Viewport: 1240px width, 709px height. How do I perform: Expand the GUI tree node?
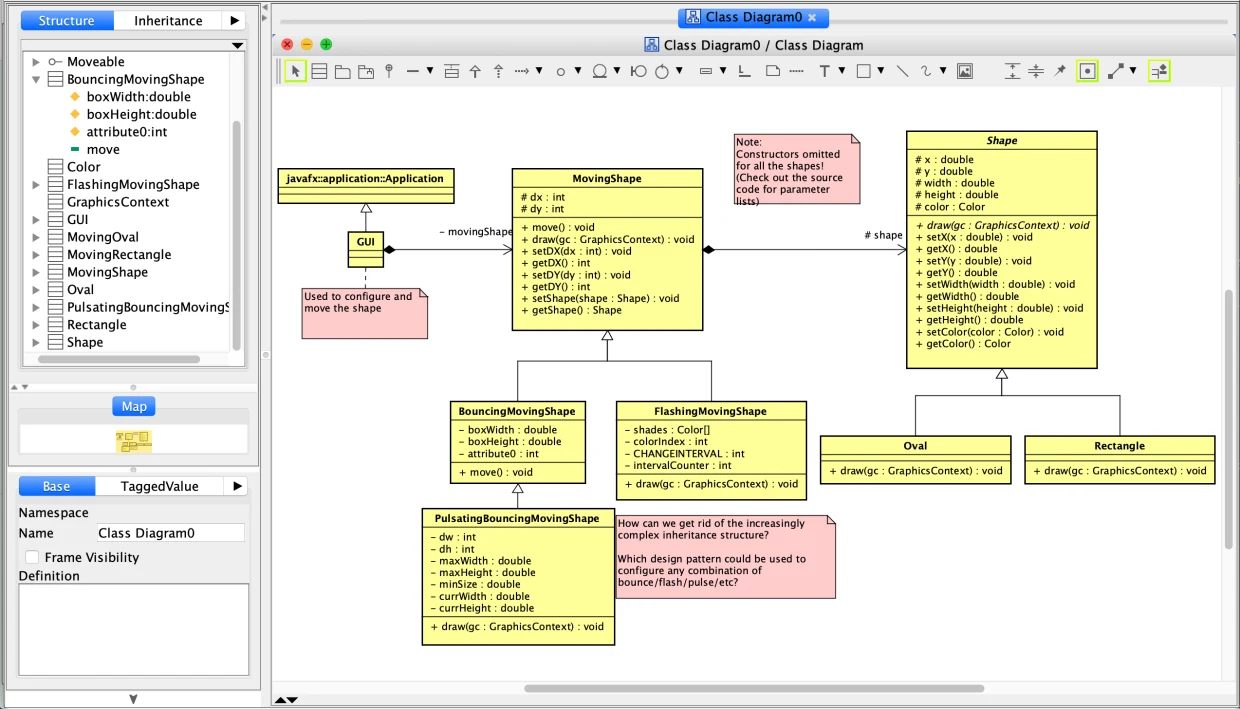pyautogui.click(x=36, y=219)
